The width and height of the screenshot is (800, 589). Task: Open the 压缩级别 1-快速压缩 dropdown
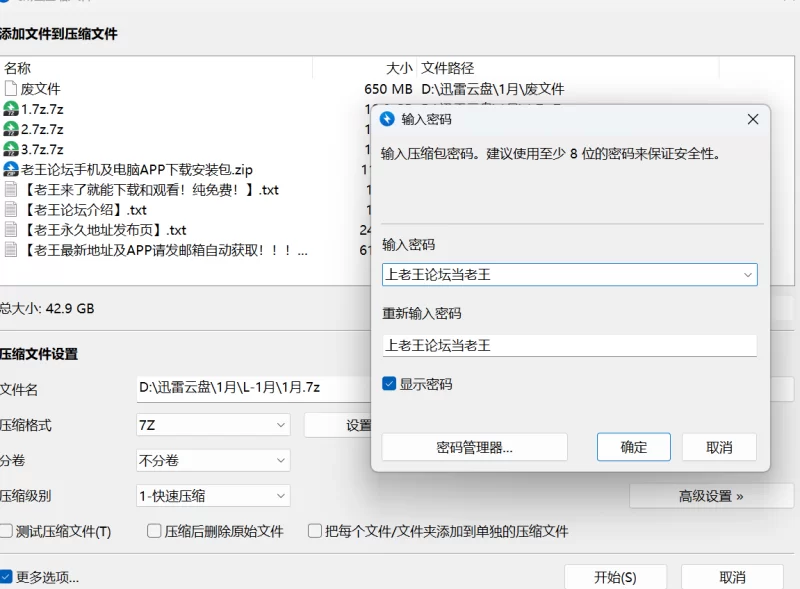coord(213,495)
